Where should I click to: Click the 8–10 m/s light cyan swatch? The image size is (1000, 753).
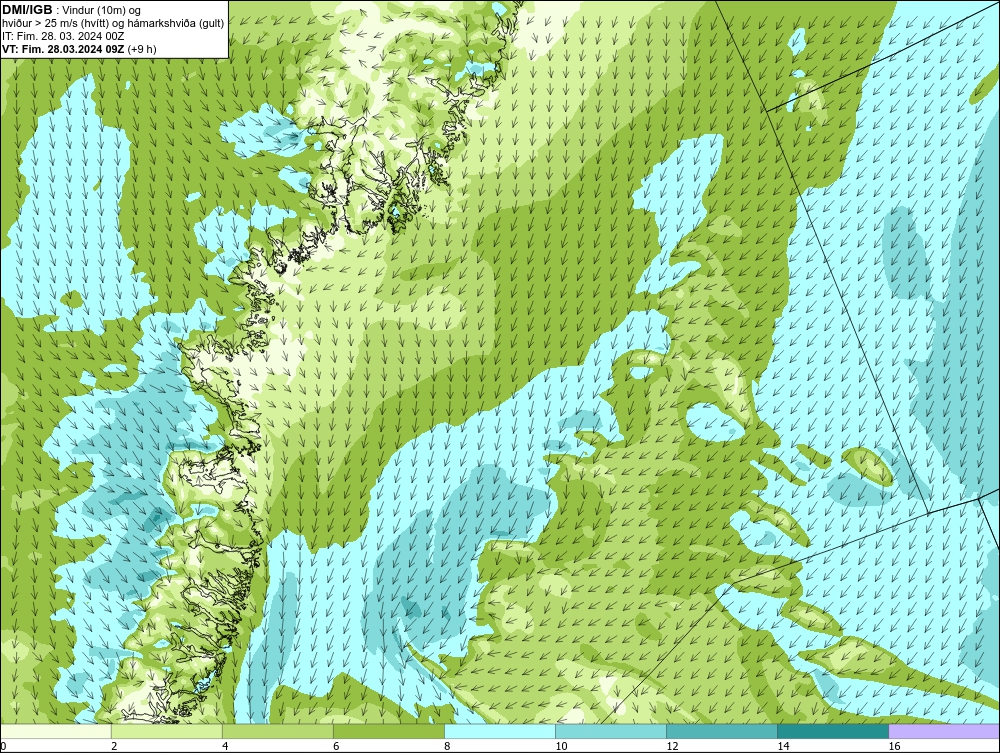click(500, 731)
